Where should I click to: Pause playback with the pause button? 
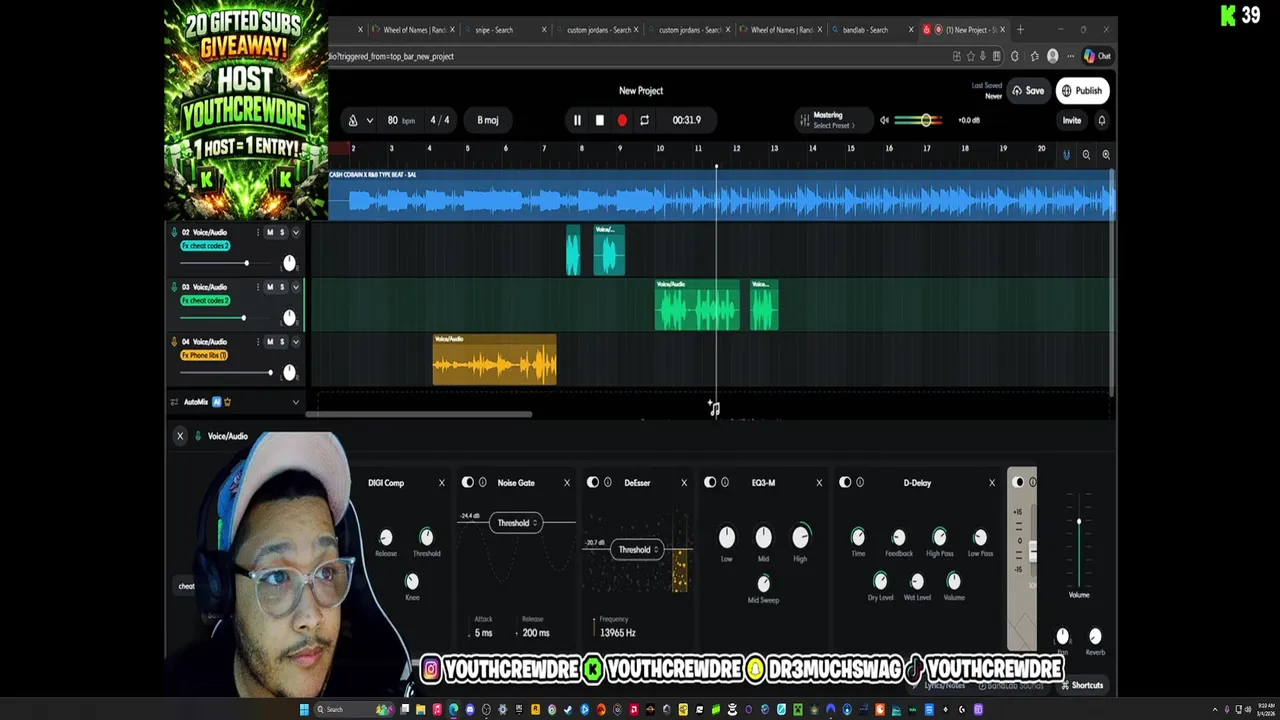tap(577, 120)
